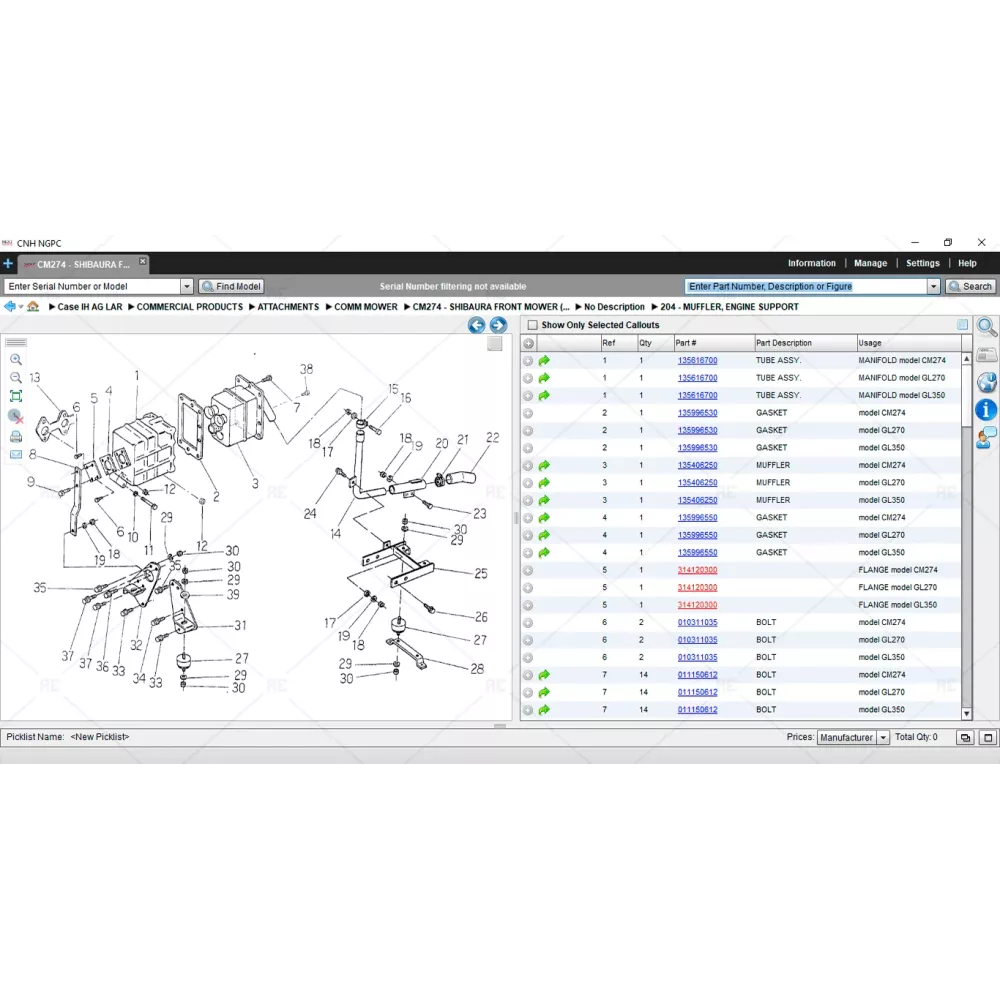Go to previous figure arrow
This screenshot has width=1000, height=1000.
(x=476, y=325)
